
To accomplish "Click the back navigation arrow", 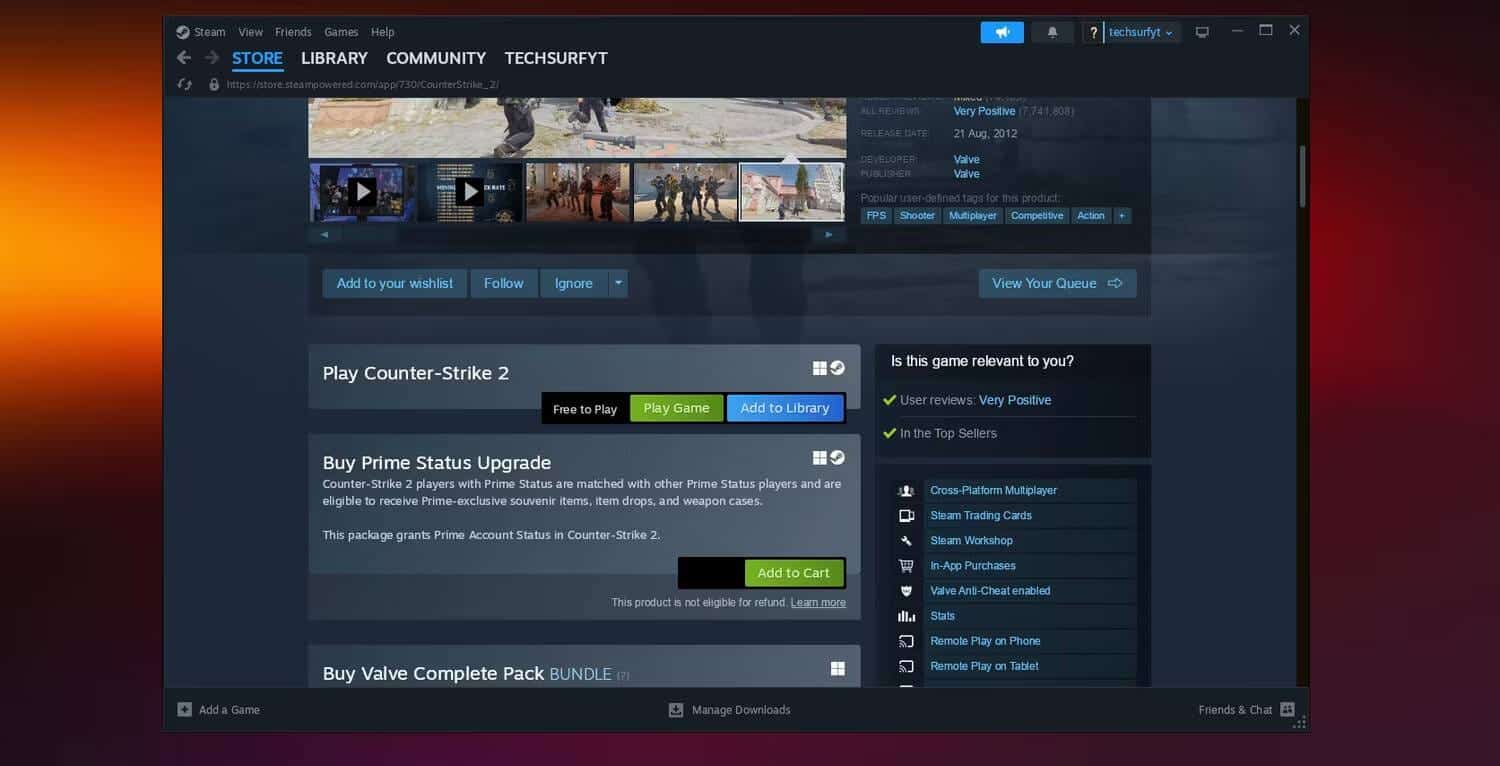I will point(184,58).
